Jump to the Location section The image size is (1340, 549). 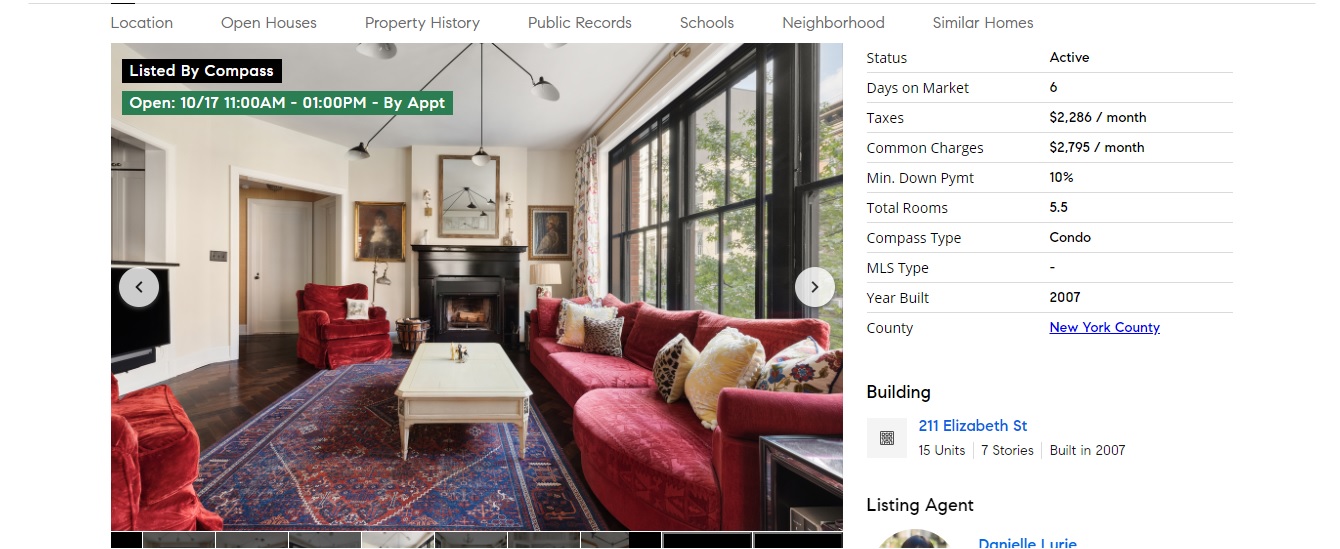(142, 22)
